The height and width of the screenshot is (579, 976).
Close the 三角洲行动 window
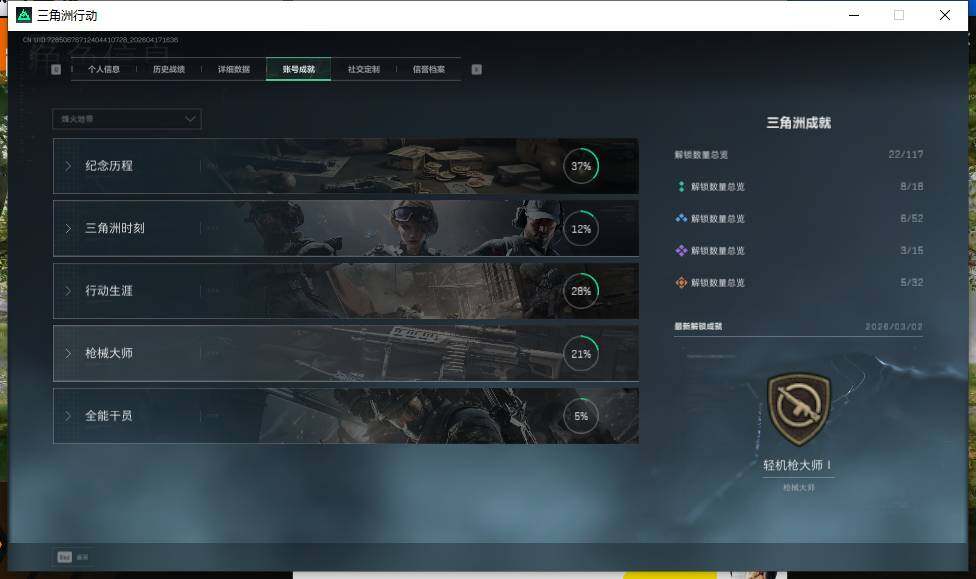click(x=944, y=15)
